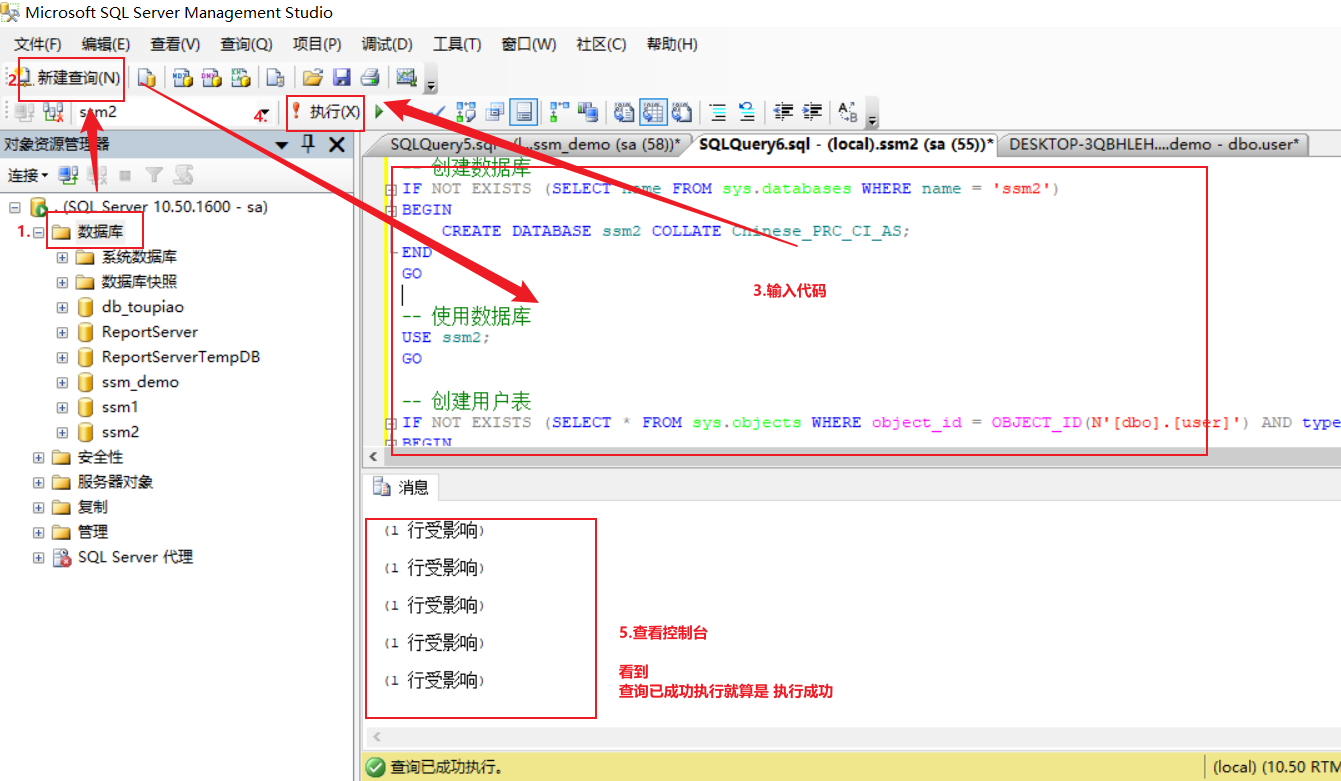Select ReportServerTempDB database
The height and width of the screenshot is (781, 1341).
pyautogui.click(x=181, y=357)
